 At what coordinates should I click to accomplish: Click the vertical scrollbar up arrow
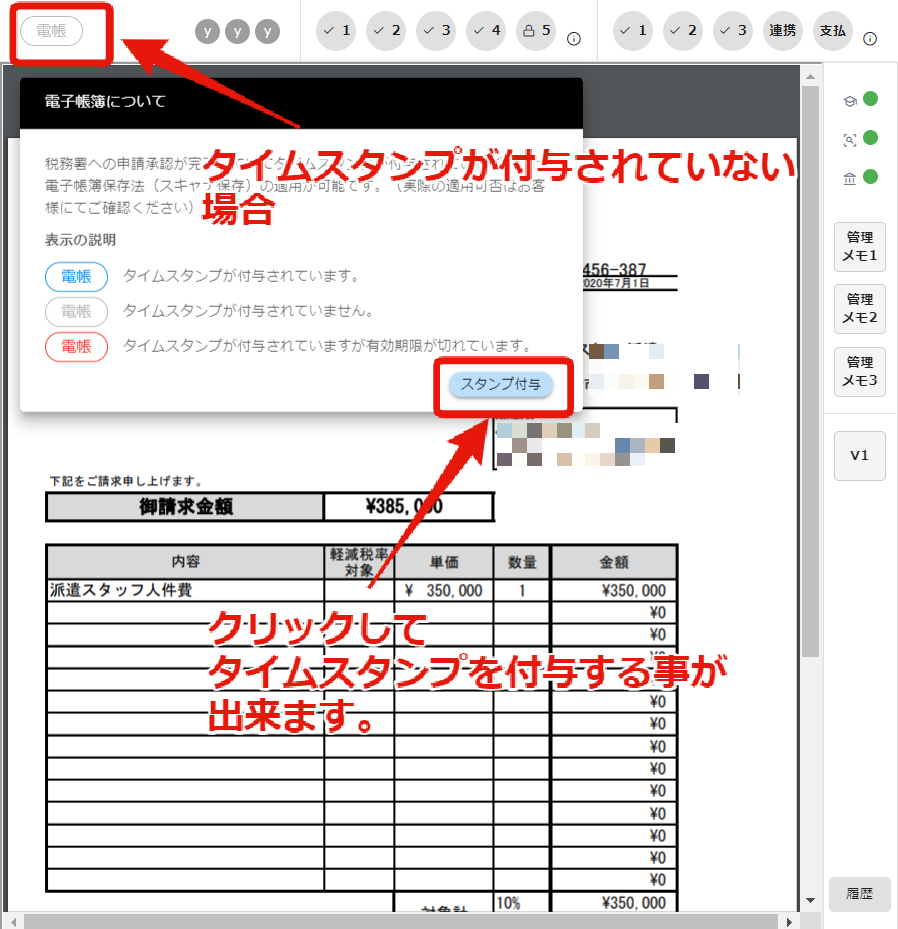click(810, 76)
